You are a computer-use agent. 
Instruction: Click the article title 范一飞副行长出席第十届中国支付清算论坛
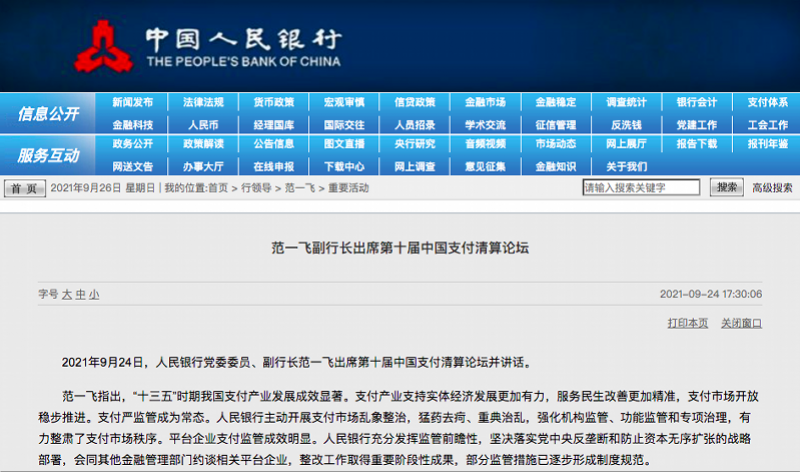400,249
